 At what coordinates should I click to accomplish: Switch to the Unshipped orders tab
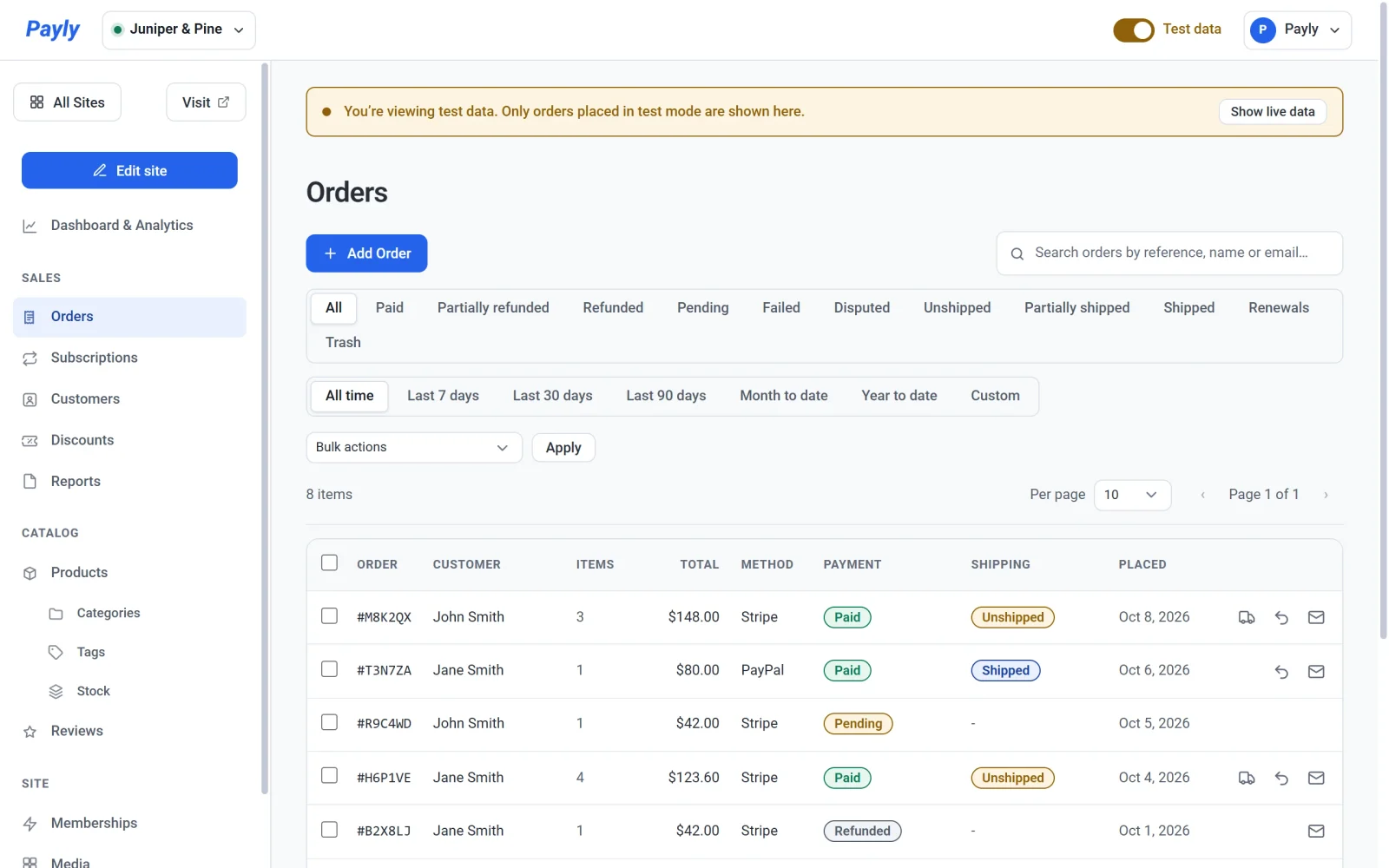pyautogui.click(x=957, y=308)
